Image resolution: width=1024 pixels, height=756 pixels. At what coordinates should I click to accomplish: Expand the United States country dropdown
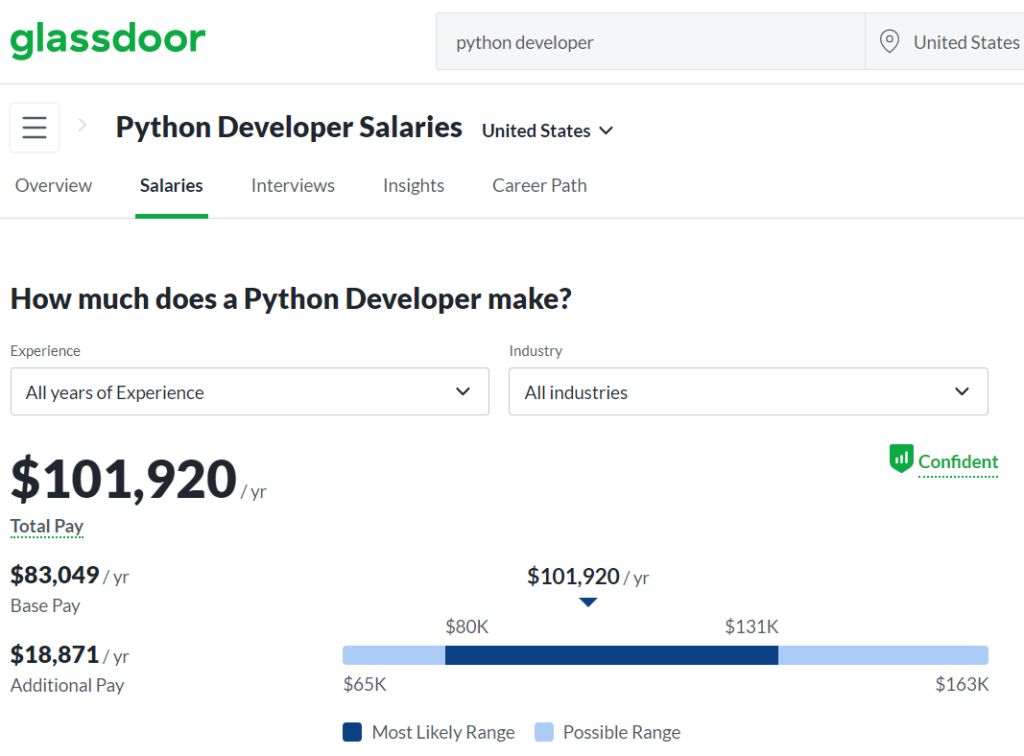click(548, 131)
